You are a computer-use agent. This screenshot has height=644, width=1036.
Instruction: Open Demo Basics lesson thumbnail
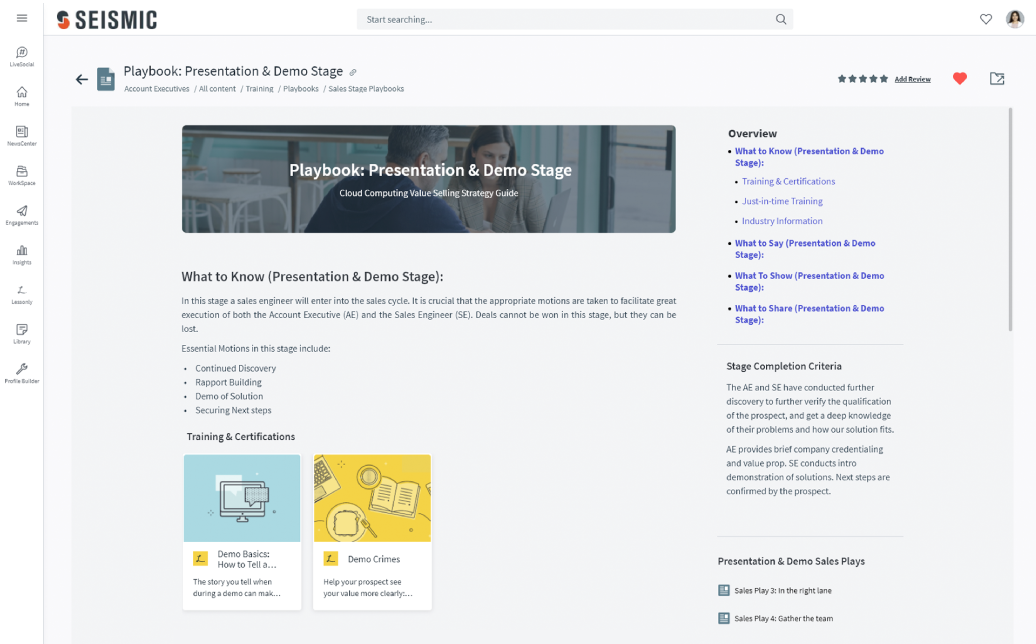(242, 498)
